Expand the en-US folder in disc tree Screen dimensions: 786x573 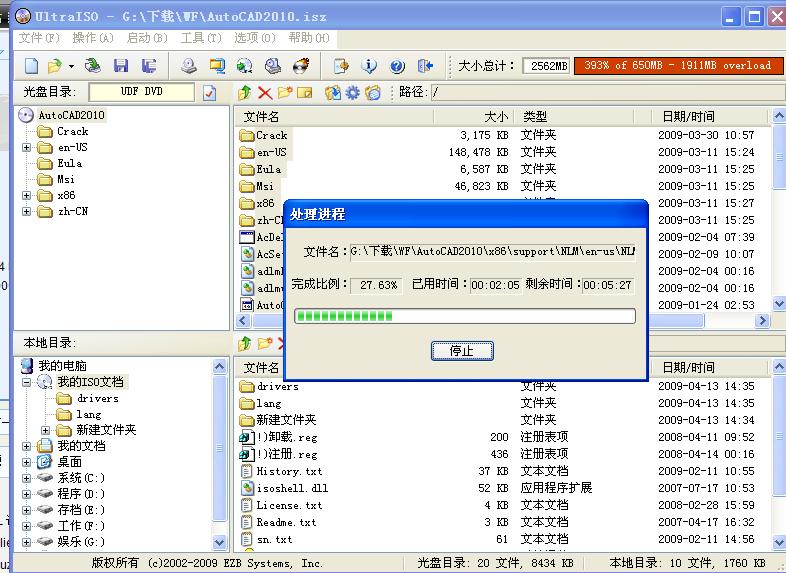(27, 147)
